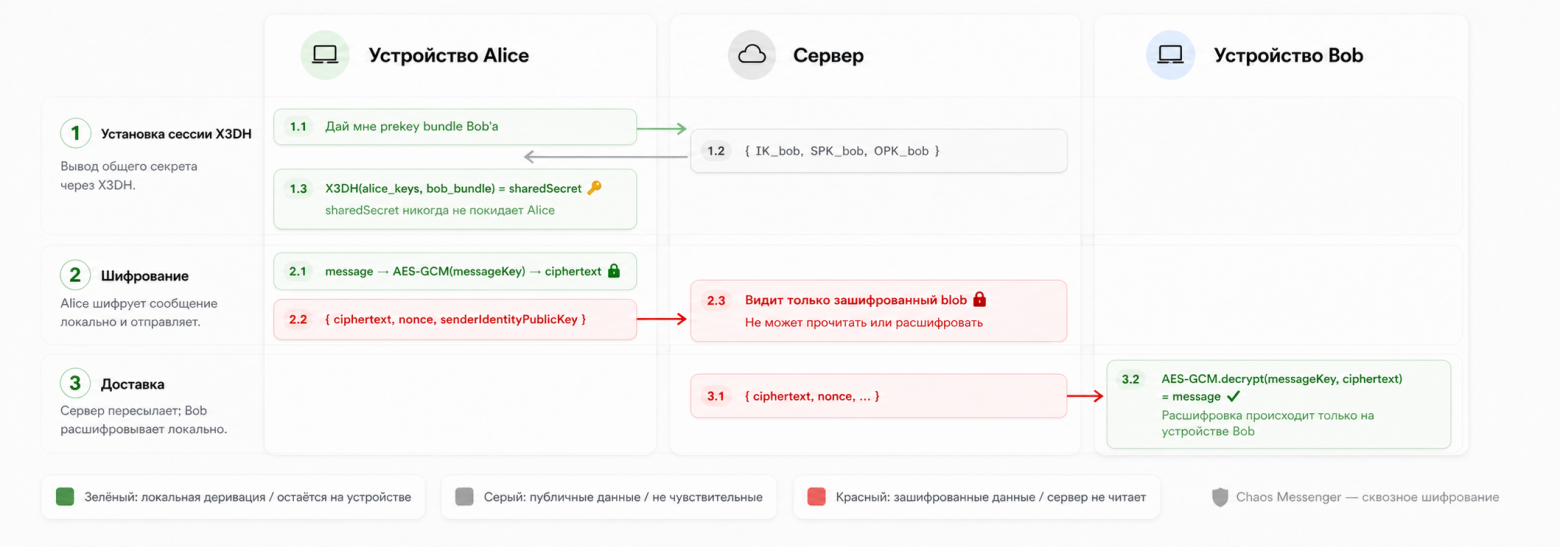
Task: Click the laptop icon beside Устройство Alice
Action: click(325, 55)
